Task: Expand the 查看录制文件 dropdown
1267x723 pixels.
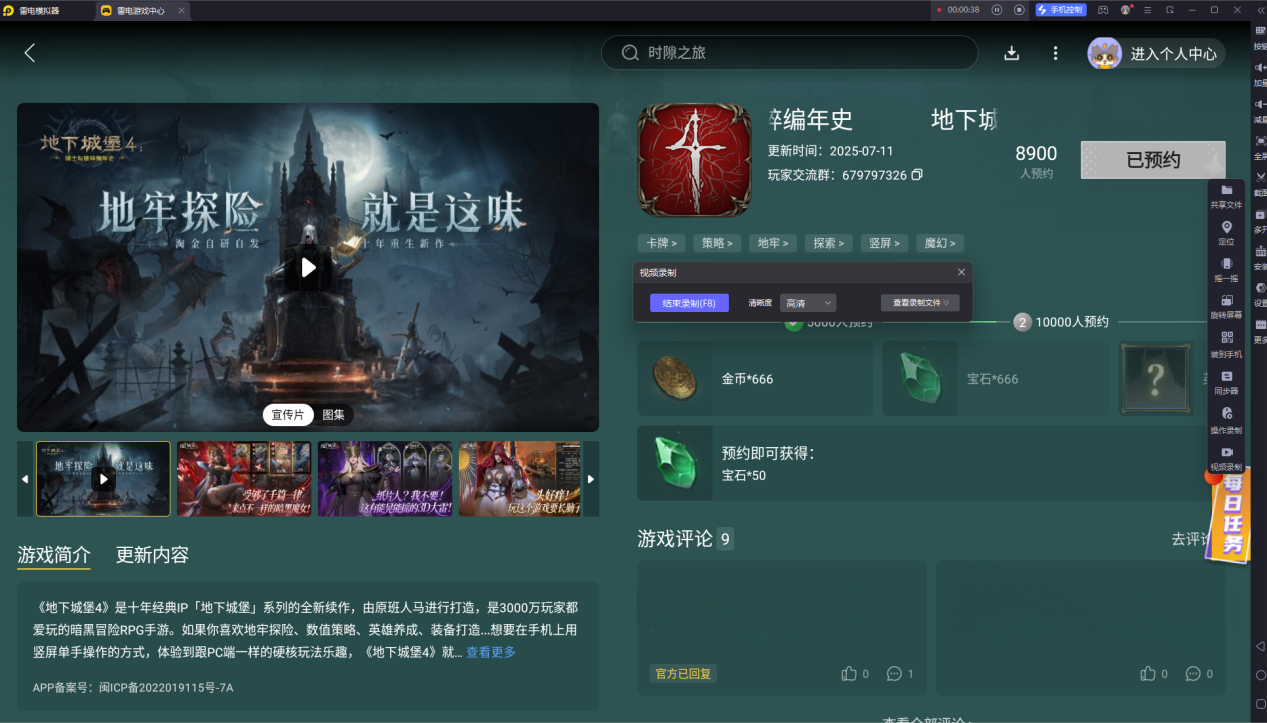Action: pyautogui.click(x=920, y=303)
